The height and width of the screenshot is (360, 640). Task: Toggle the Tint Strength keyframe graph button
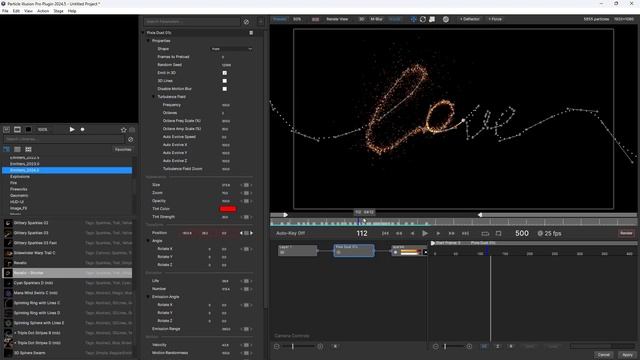pyautogui.click(x=246, y=217)
